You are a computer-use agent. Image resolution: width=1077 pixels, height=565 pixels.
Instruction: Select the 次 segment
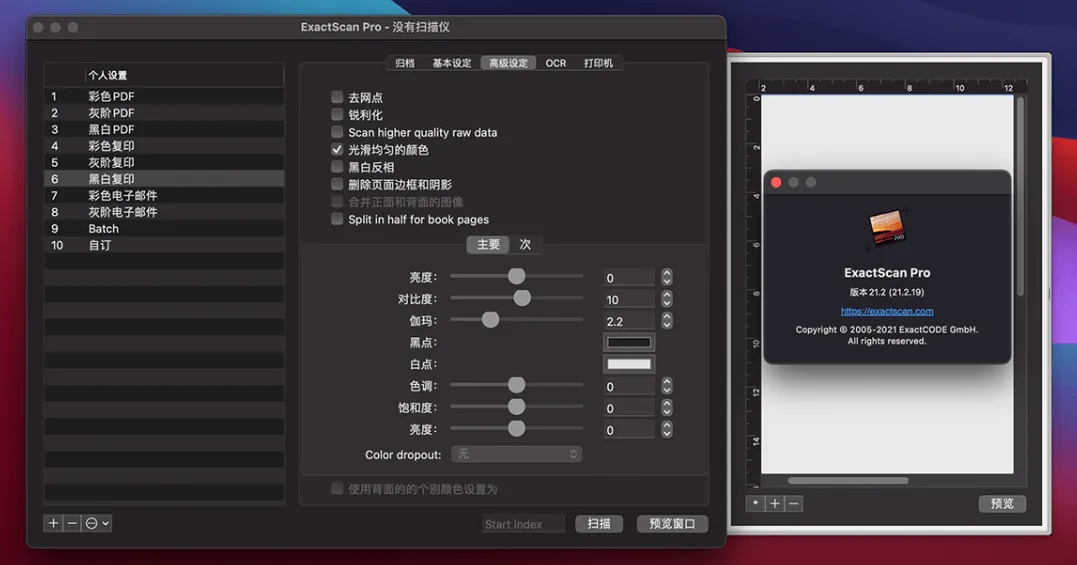click(525, 244)
